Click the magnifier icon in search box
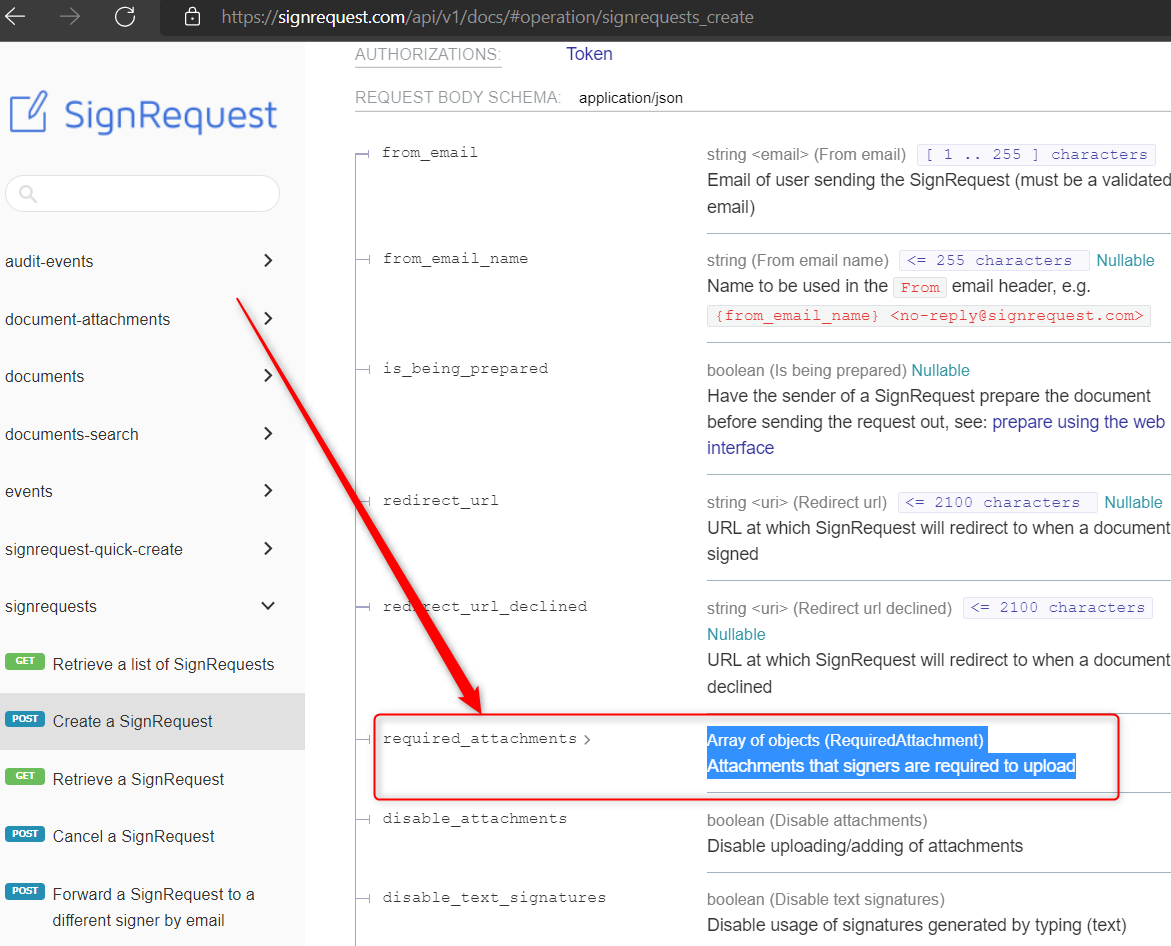The image size is (1171, 946). (28, 194)
